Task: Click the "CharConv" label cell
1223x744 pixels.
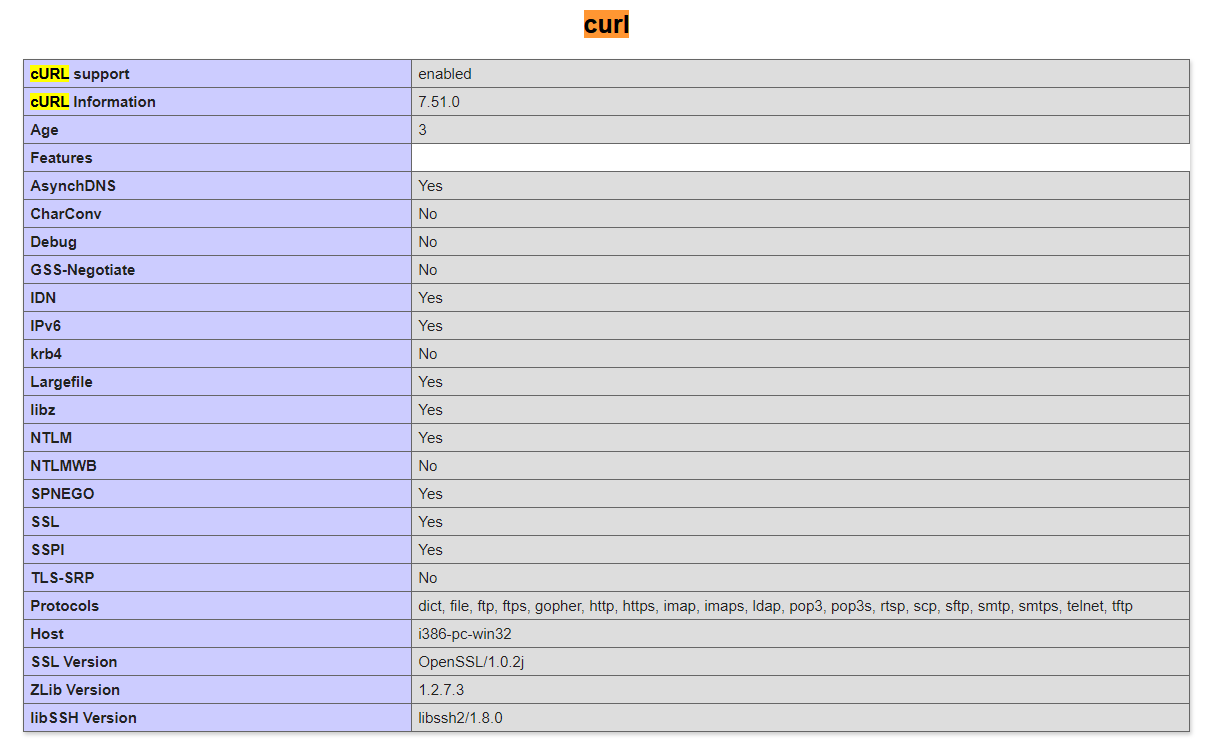Action: click(217, 214)
